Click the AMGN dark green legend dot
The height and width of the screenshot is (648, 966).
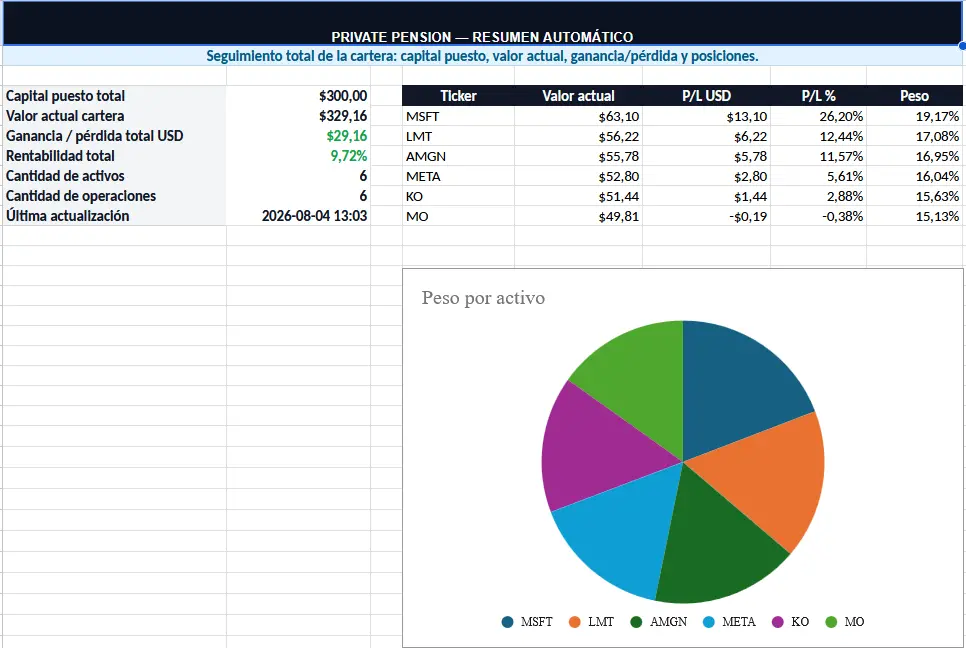point(636,622)
